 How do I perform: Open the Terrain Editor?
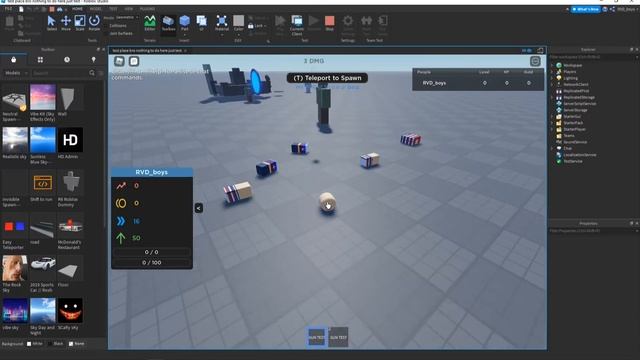pyautogui.click(x=150, y=23)
